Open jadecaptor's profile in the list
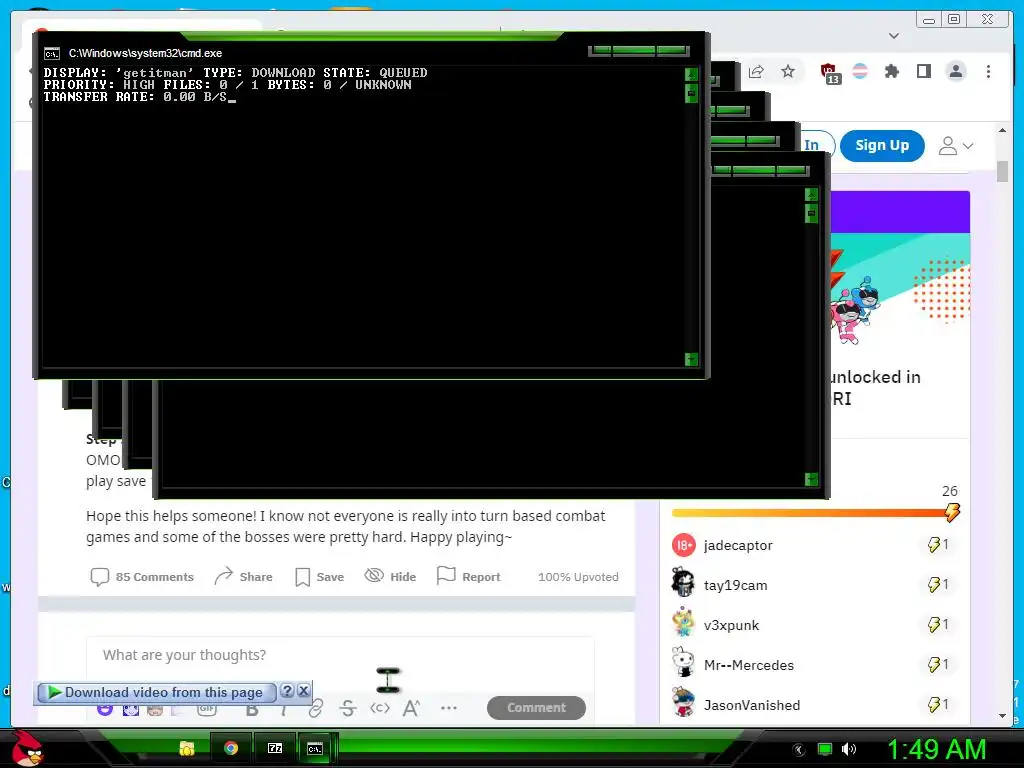 click(x=738, y=545)
